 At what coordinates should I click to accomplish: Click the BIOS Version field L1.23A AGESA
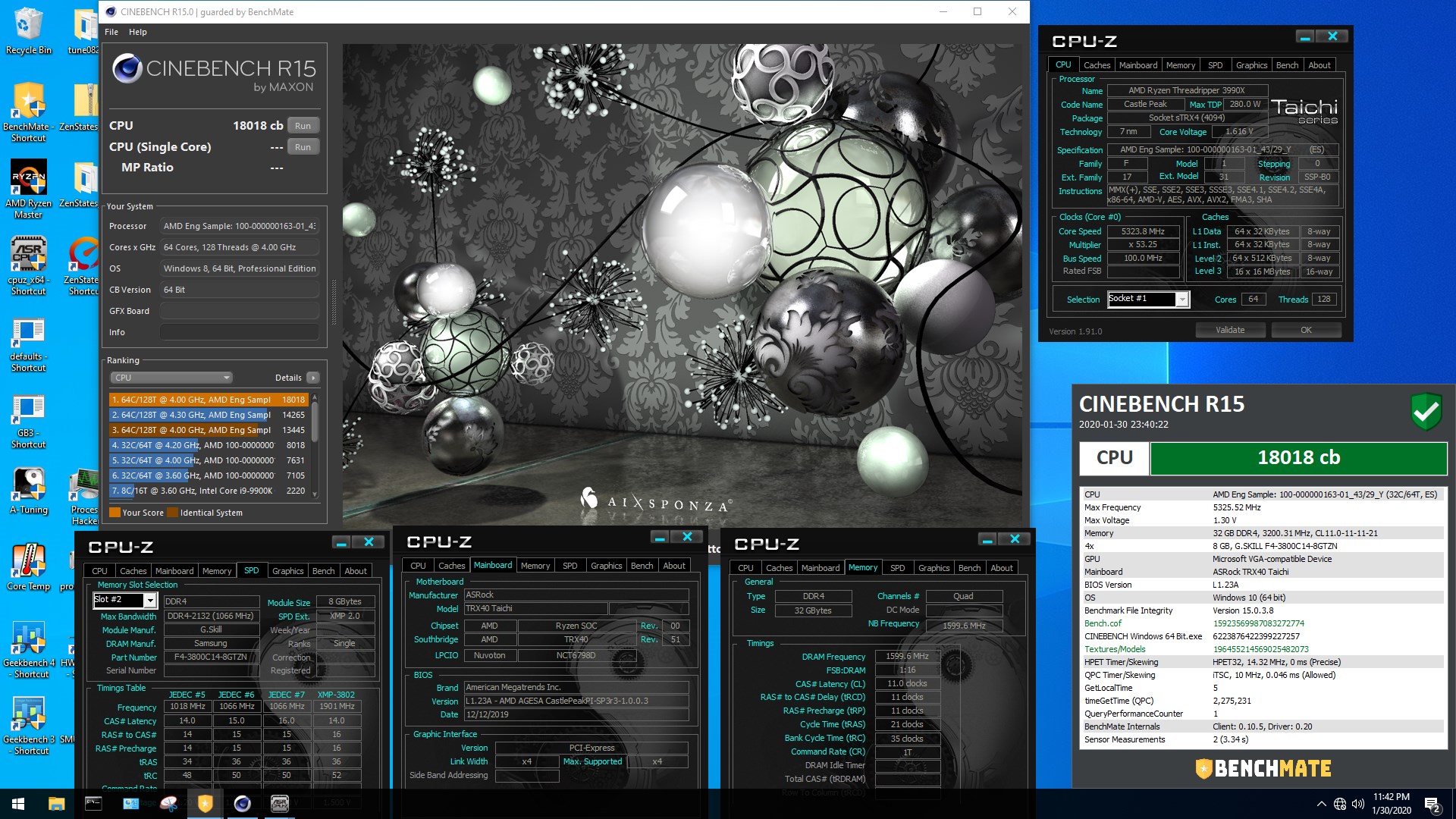click(576, 701)
